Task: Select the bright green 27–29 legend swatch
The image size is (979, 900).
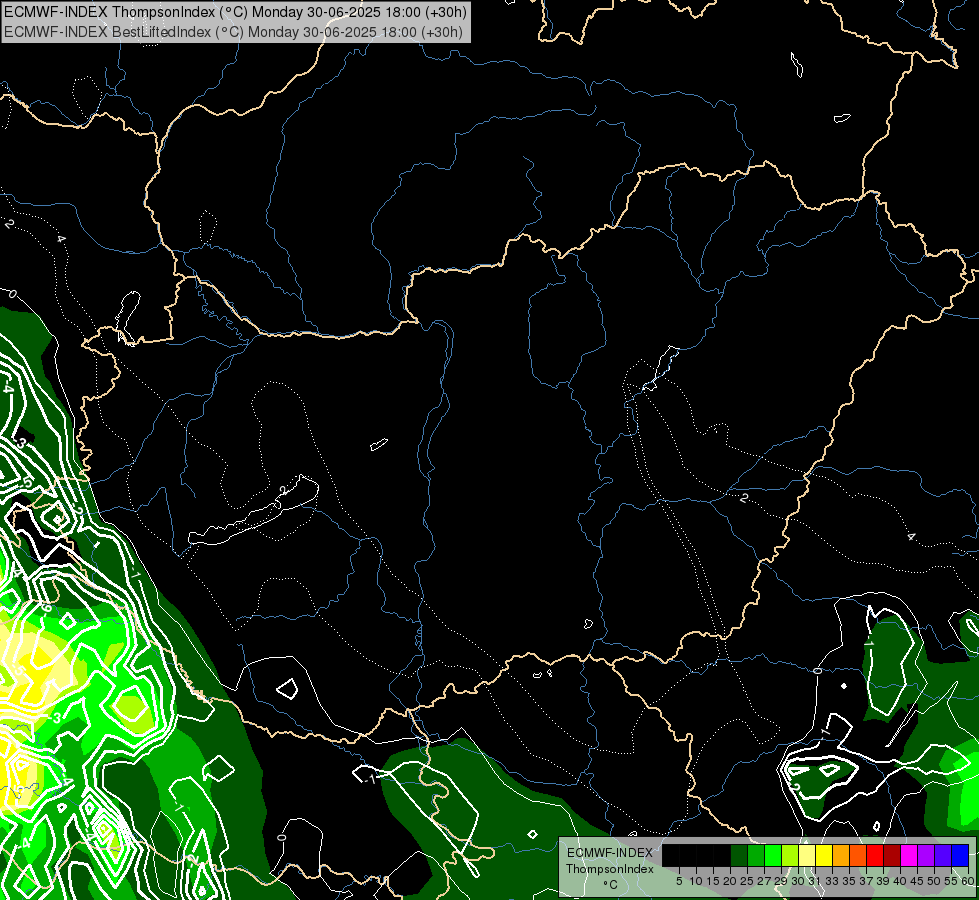Action: pos(773,855)
